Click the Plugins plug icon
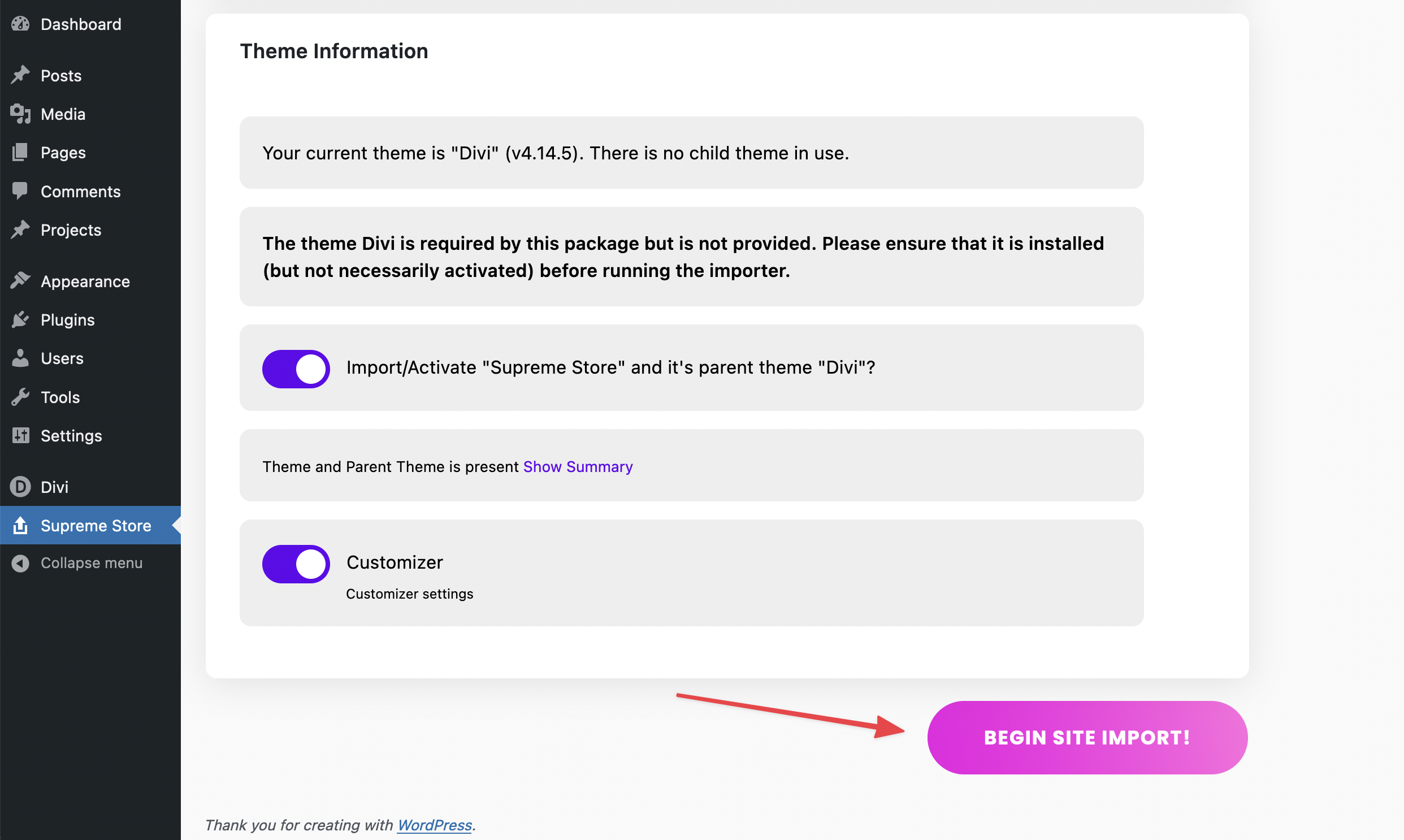This screenshot has width=1404, height=840. pyautogui.click(x=20, y=320)
